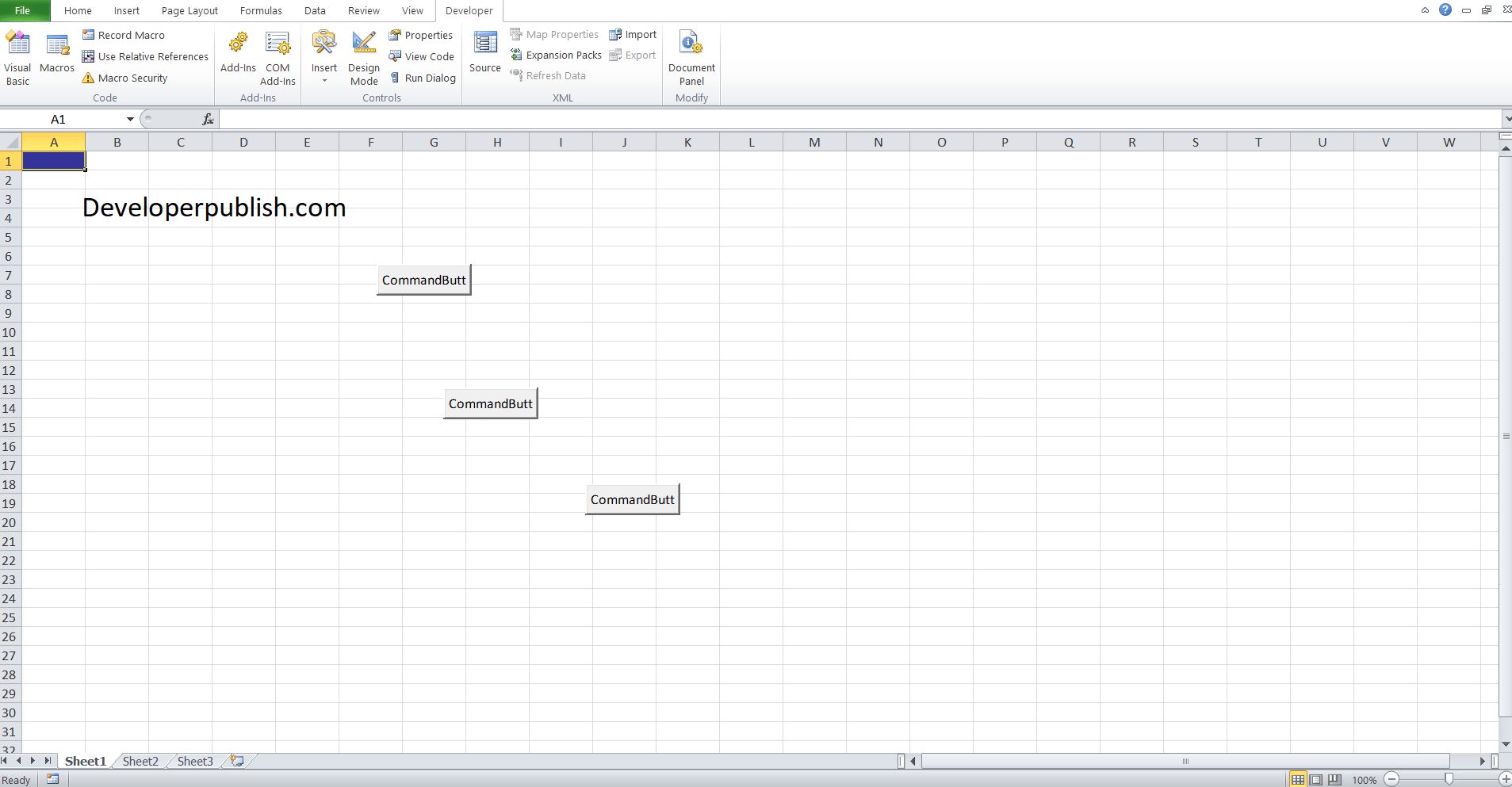
Task: Switch to the Formulas ribbon tab
Action: pyautogui.click(x=261, y=10)
